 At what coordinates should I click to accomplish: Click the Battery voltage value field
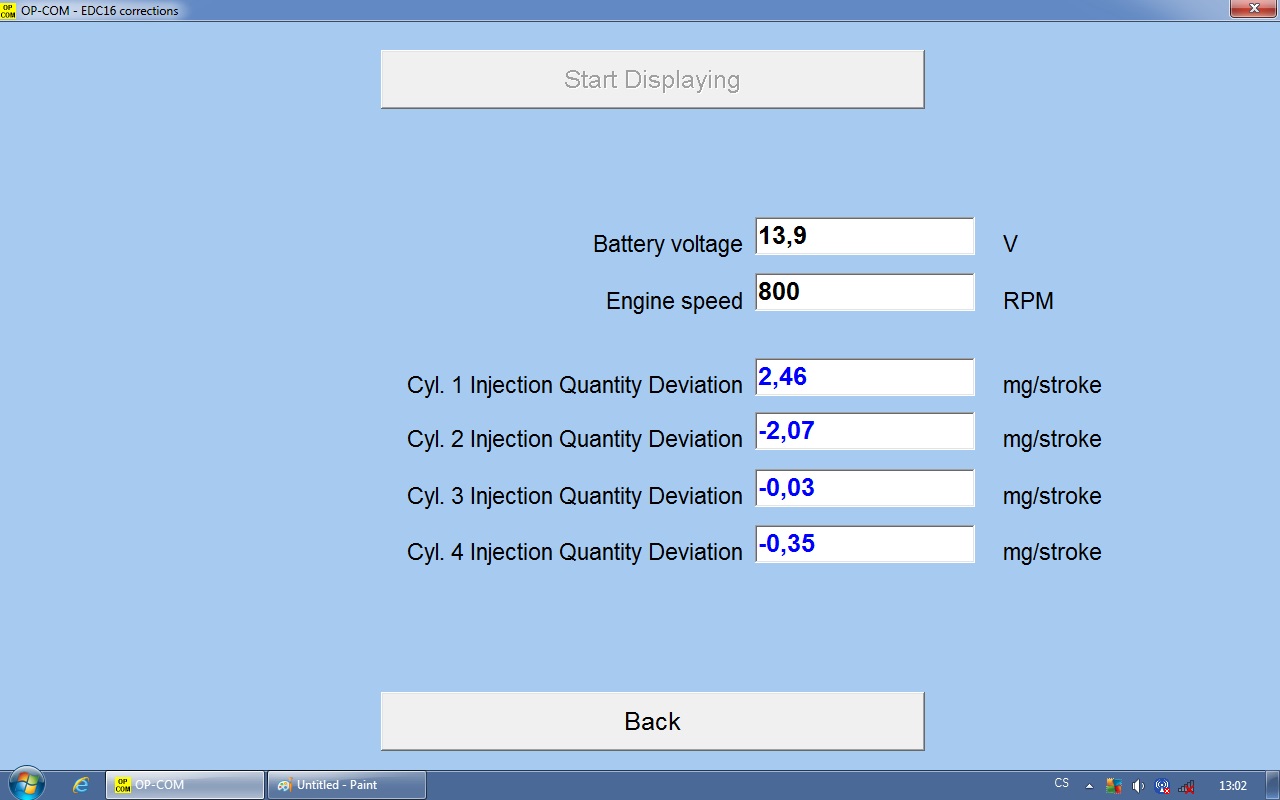tap(864, 237)
